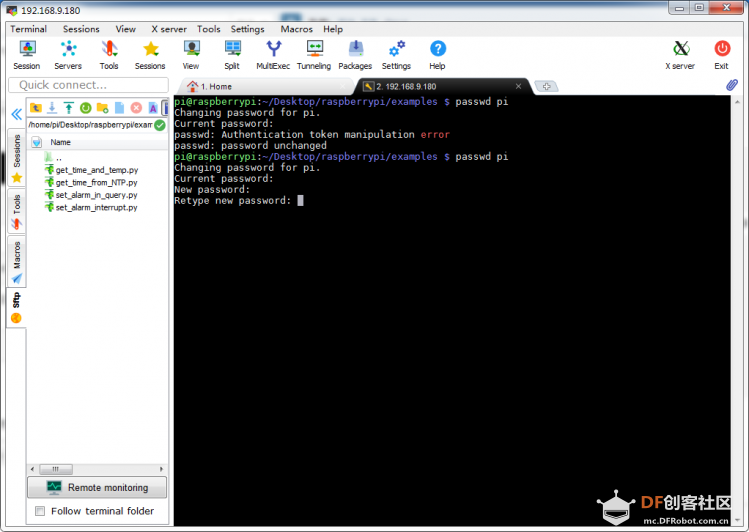749x532 pixels.
Task: Confirm remote path with green checkmark
Action: coord(160,125)
